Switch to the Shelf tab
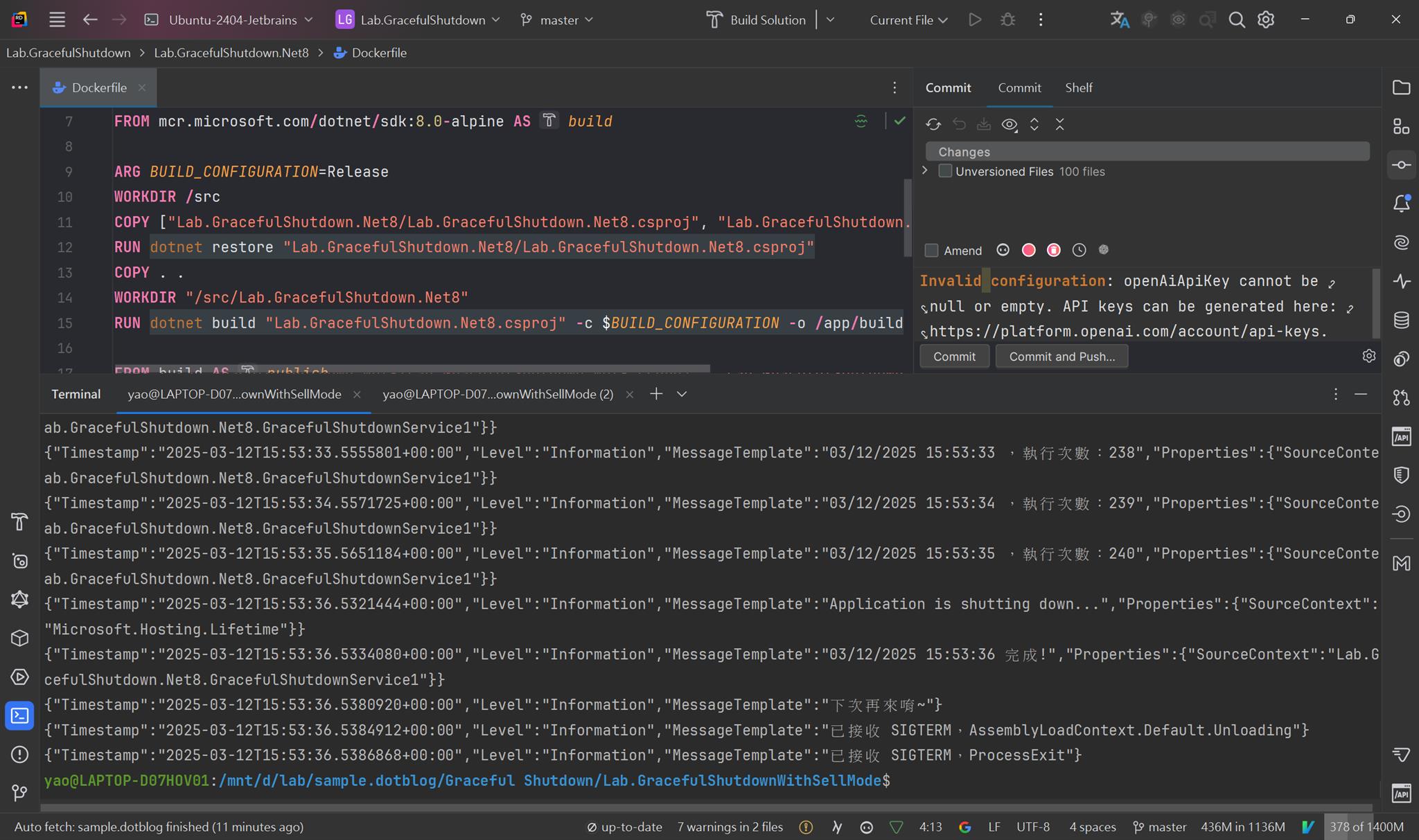 tap(1078, 88)
